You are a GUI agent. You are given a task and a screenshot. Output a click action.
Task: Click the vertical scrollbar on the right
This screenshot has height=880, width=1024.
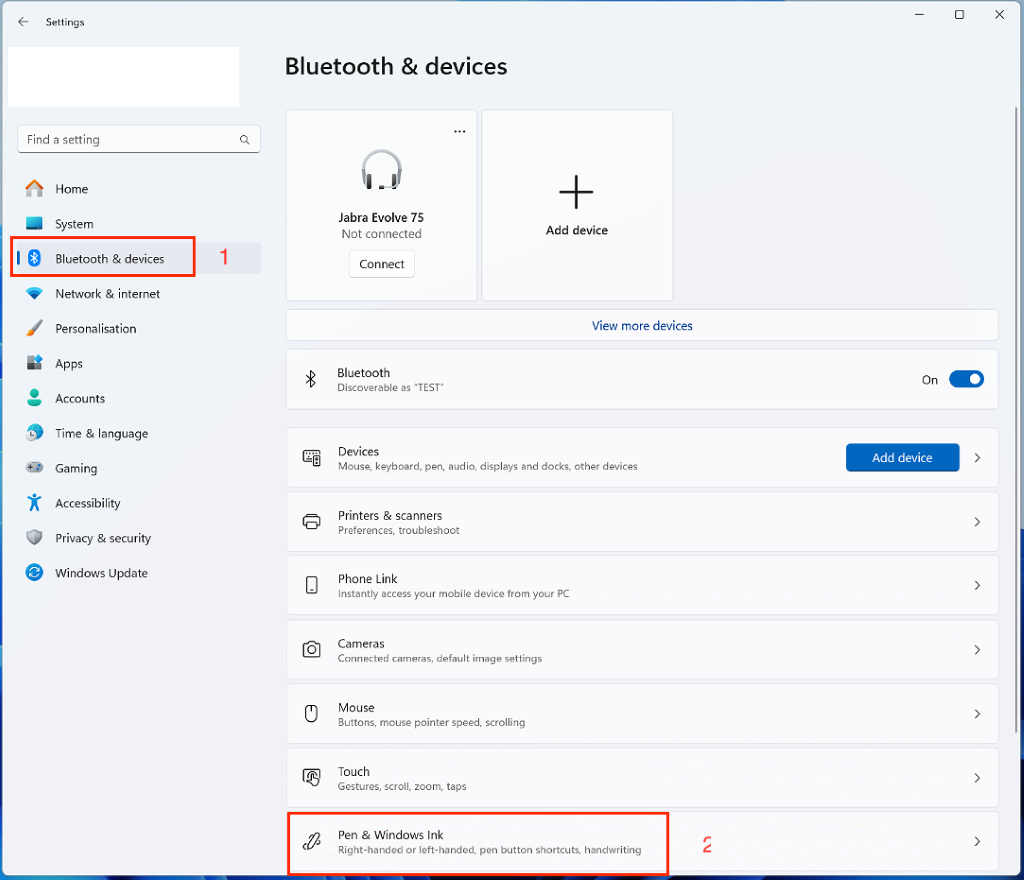[1017, 400]
